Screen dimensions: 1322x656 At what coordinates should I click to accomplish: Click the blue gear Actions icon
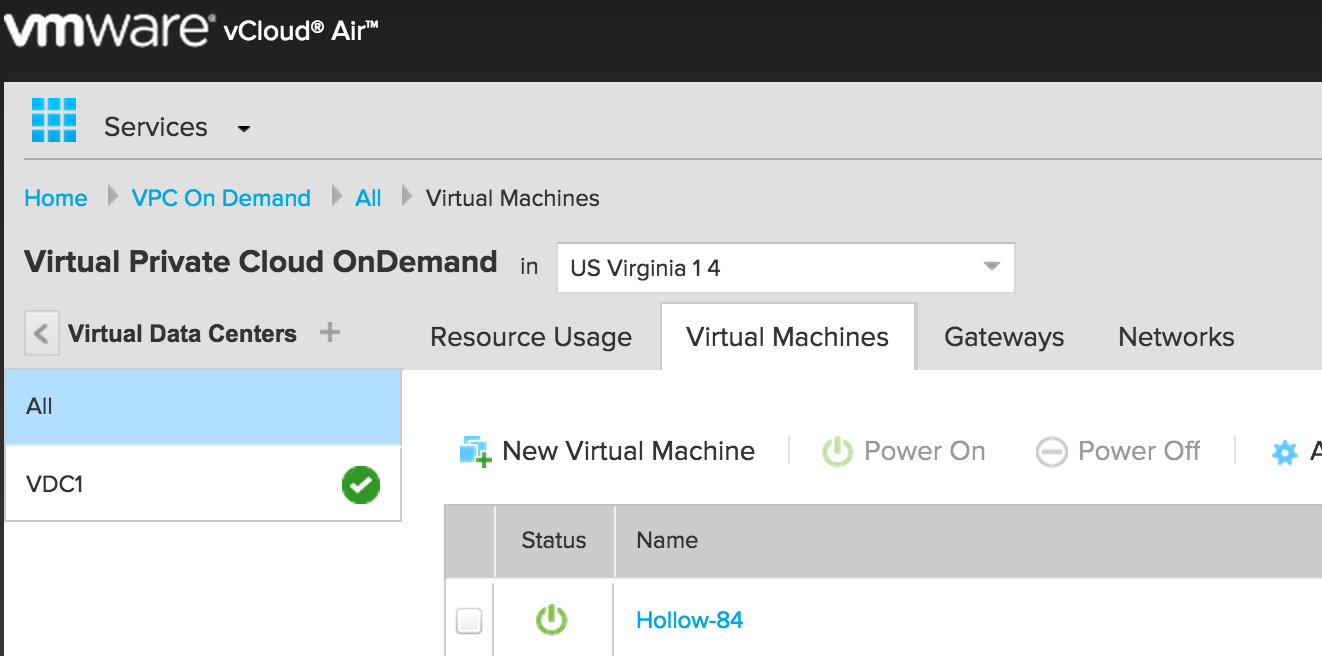tap(1284, 453)
